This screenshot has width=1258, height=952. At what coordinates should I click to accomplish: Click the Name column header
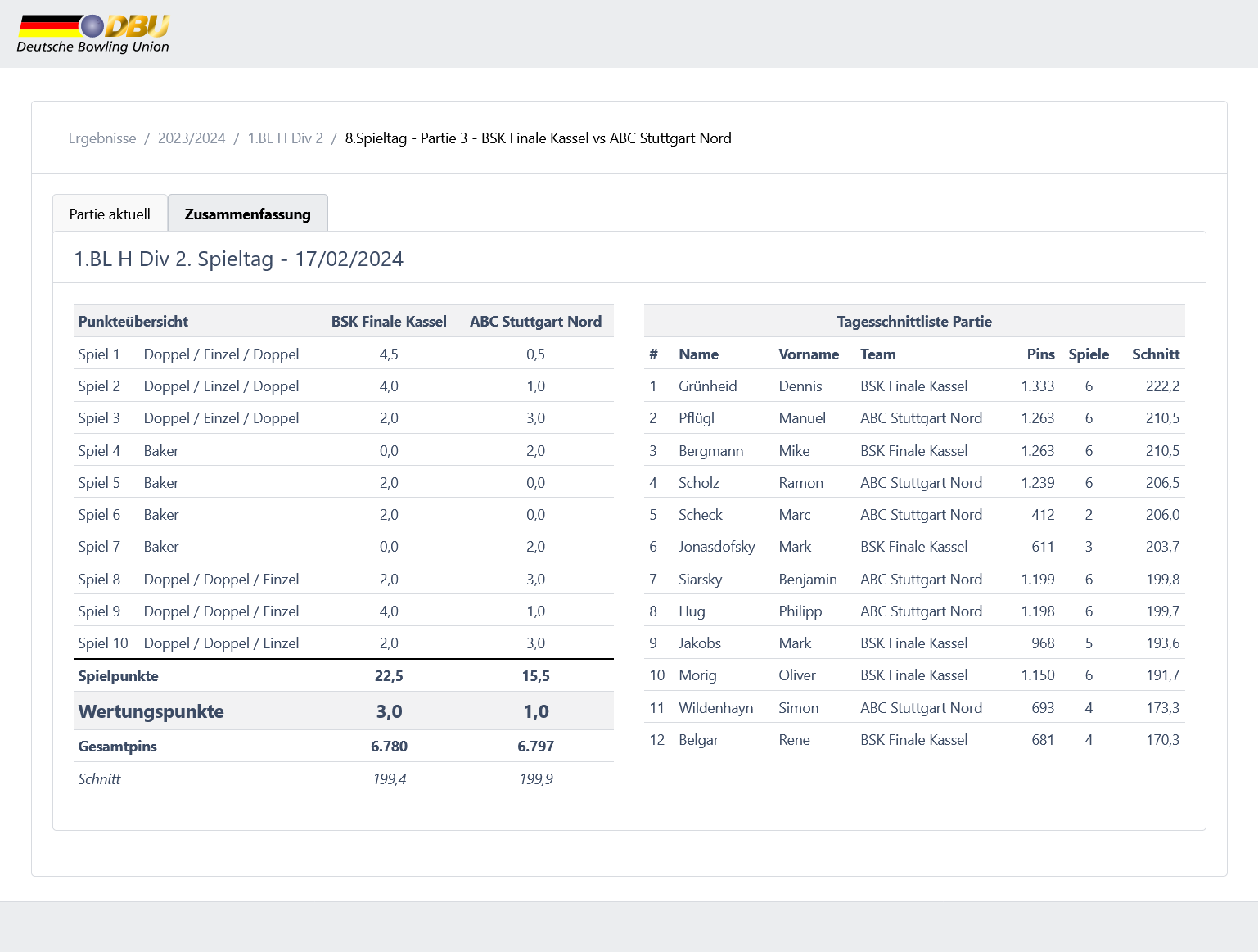pyautogui.click(x=698, y=354)
